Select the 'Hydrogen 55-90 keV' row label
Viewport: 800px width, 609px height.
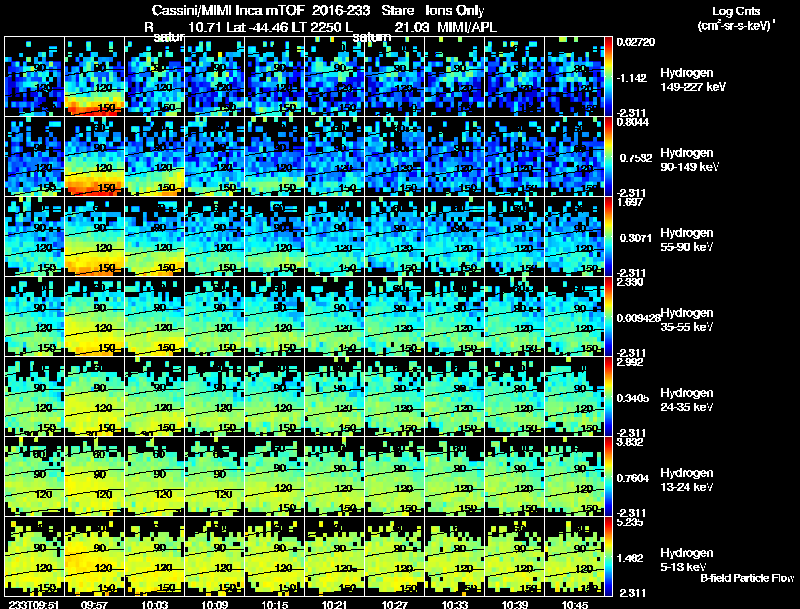687,240
